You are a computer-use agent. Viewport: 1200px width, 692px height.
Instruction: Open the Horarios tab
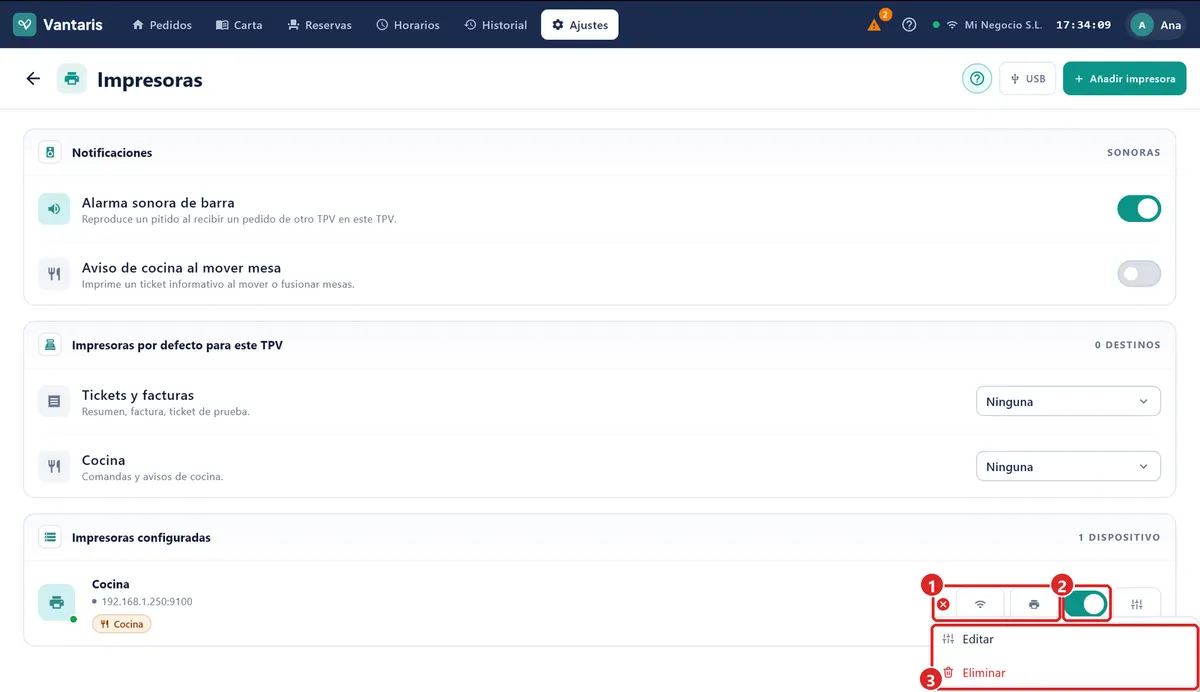(408, 25)
